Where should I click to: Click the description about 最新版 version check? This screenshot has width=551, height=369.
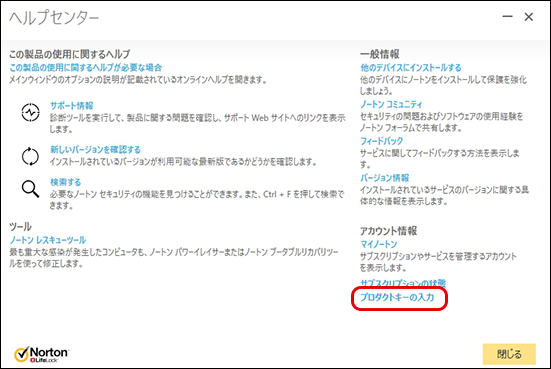pyautogui.click(x=183, y=162)
